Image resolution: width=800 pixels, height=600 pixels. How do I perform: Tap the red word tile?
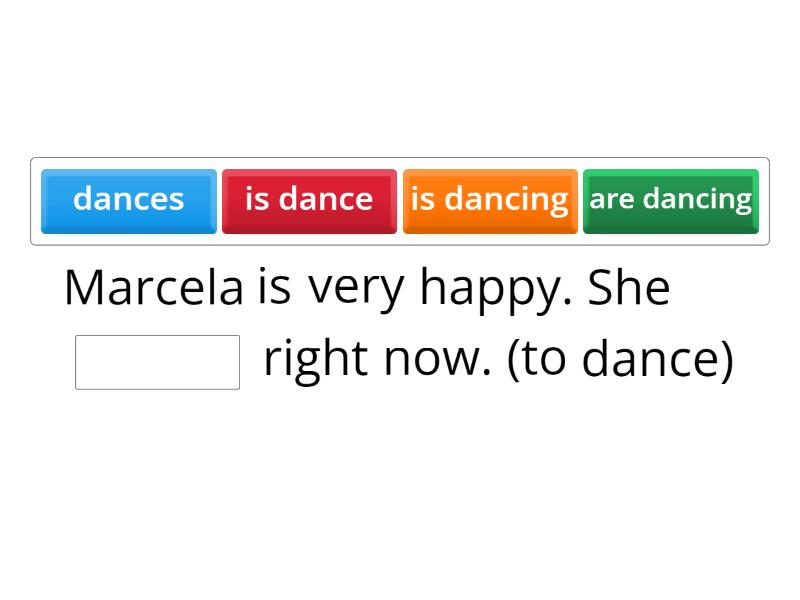pyautogui.click(x=309, y=200)
